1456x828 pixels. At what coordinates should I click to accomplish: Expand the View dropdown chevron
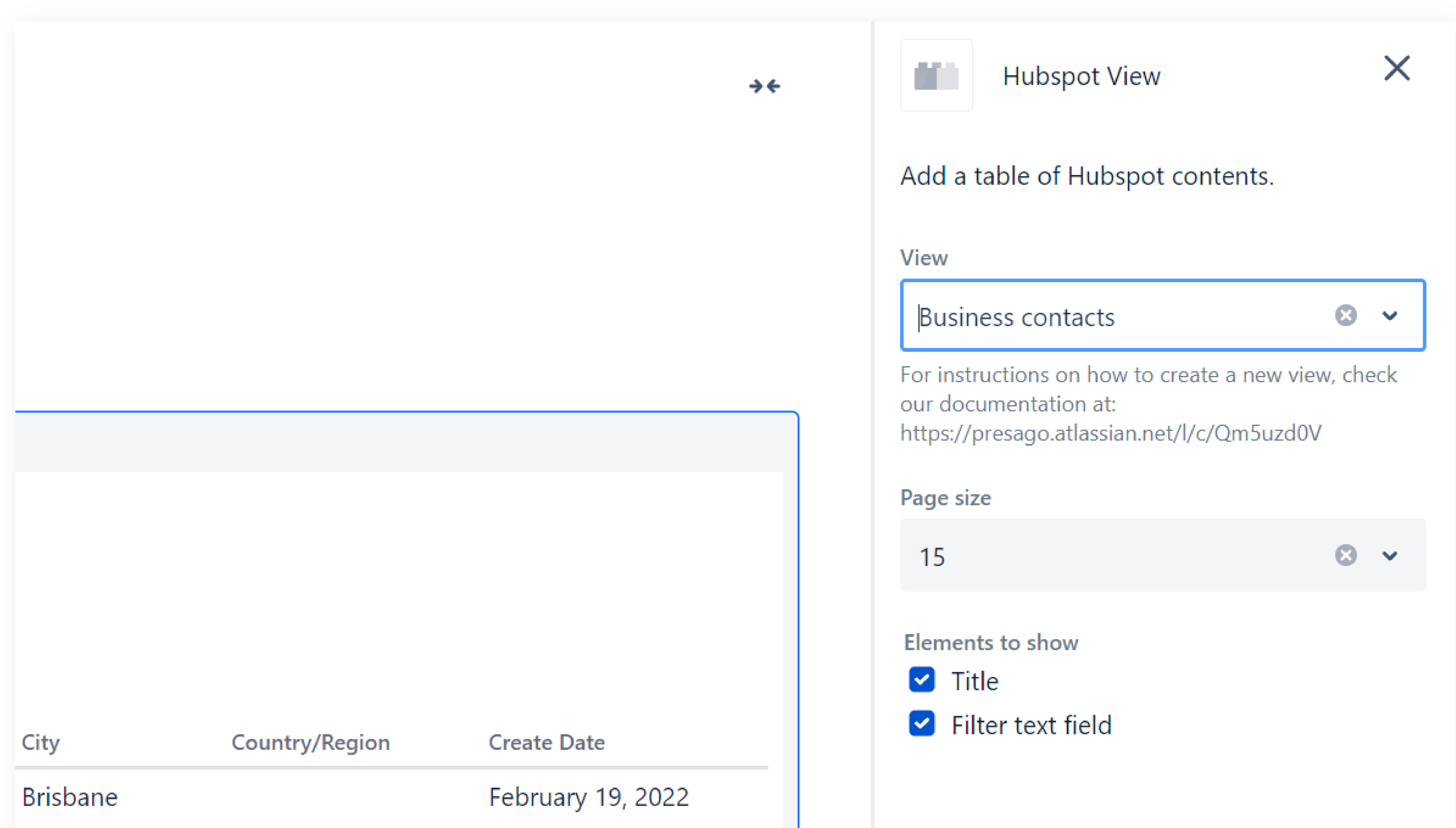(1390, 316)
